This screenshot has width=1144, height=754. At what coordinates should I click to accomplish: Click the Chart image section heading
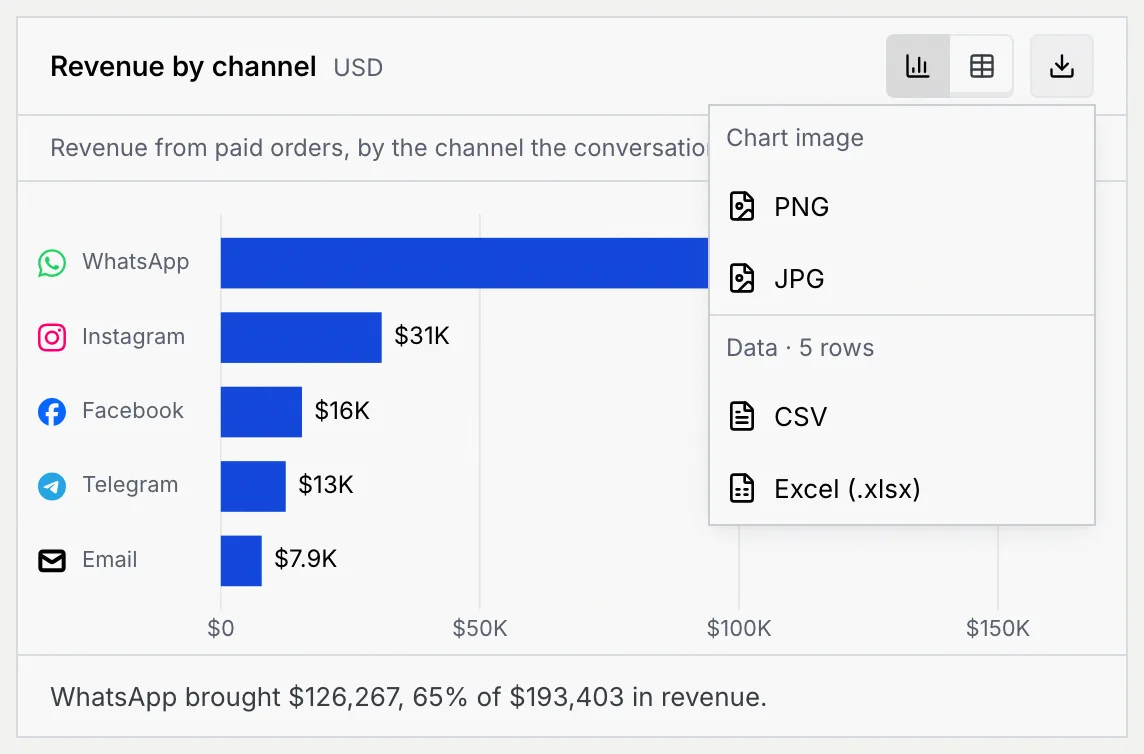pos(795,138)
